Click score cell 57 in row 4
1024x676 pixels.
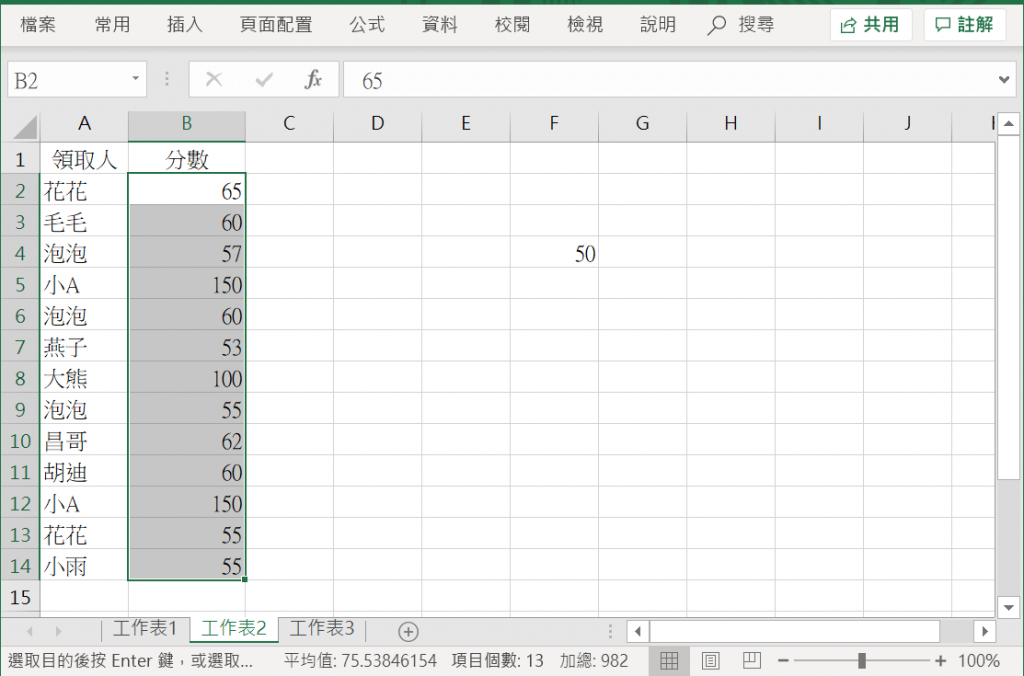pyautogui.click(x=187, y=253)
